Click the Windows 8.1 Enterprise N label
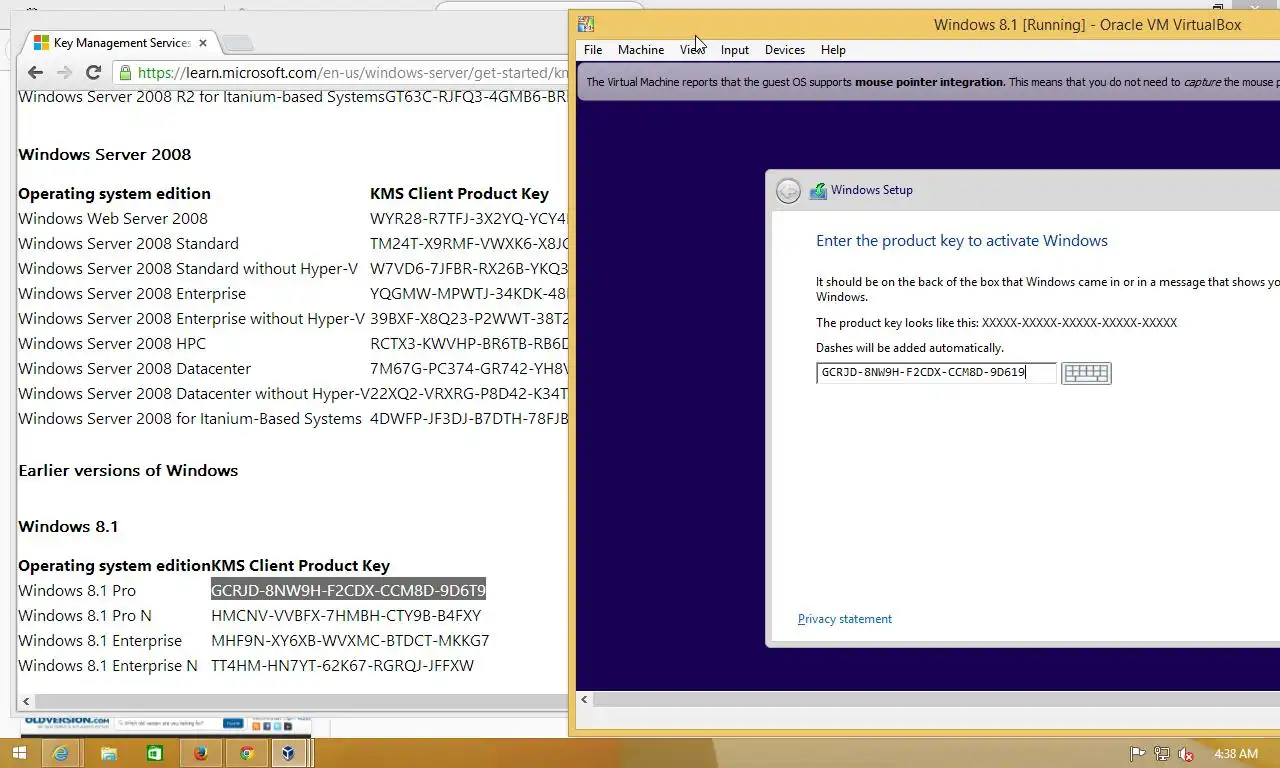The height and width of the screenshot is (768, 1280). point(108,665)
